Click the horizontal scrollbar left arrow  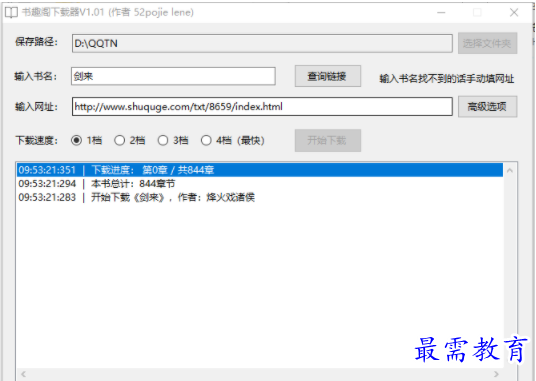click(23, 374)
